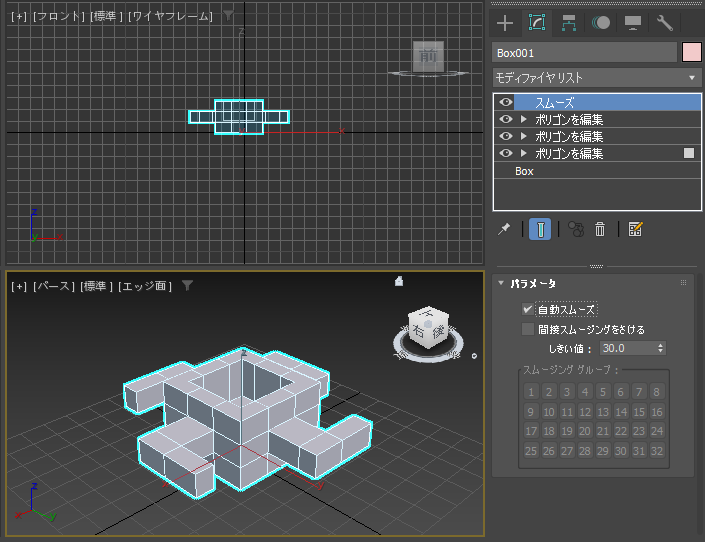Toggle Show End Result button
This screenshot has height=542, width=705.
[x=540, y=229]
